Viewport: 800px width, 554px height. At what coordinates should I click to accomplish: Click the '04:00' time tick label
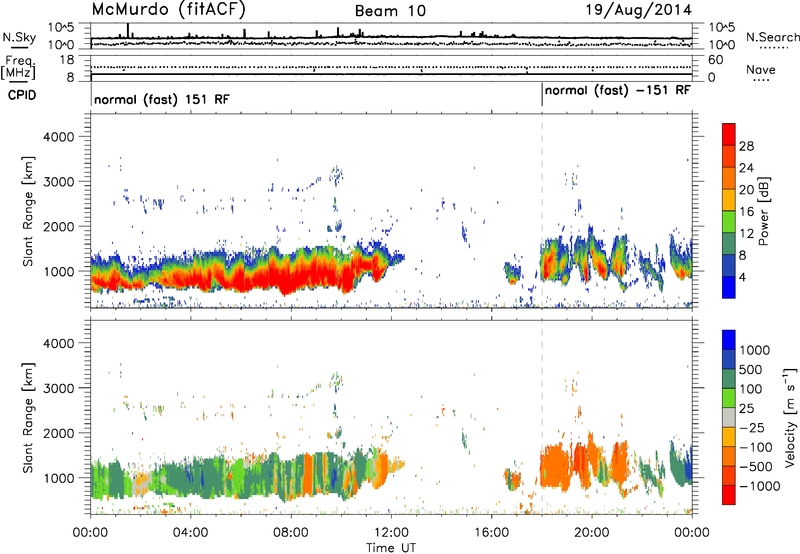point(190,533)
